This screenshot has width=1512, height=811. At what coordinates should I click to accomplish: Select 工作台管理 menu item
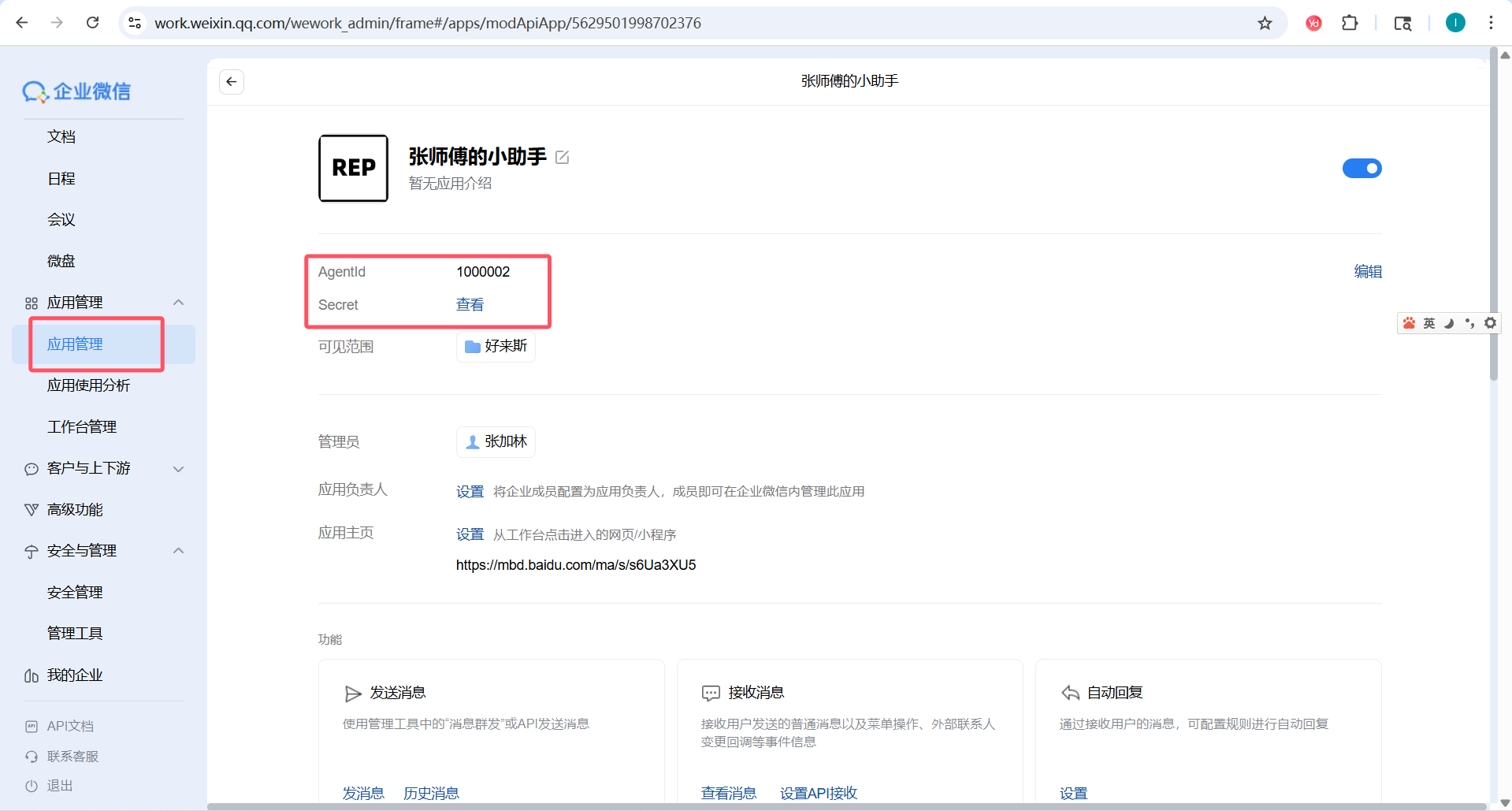(82, 427)
